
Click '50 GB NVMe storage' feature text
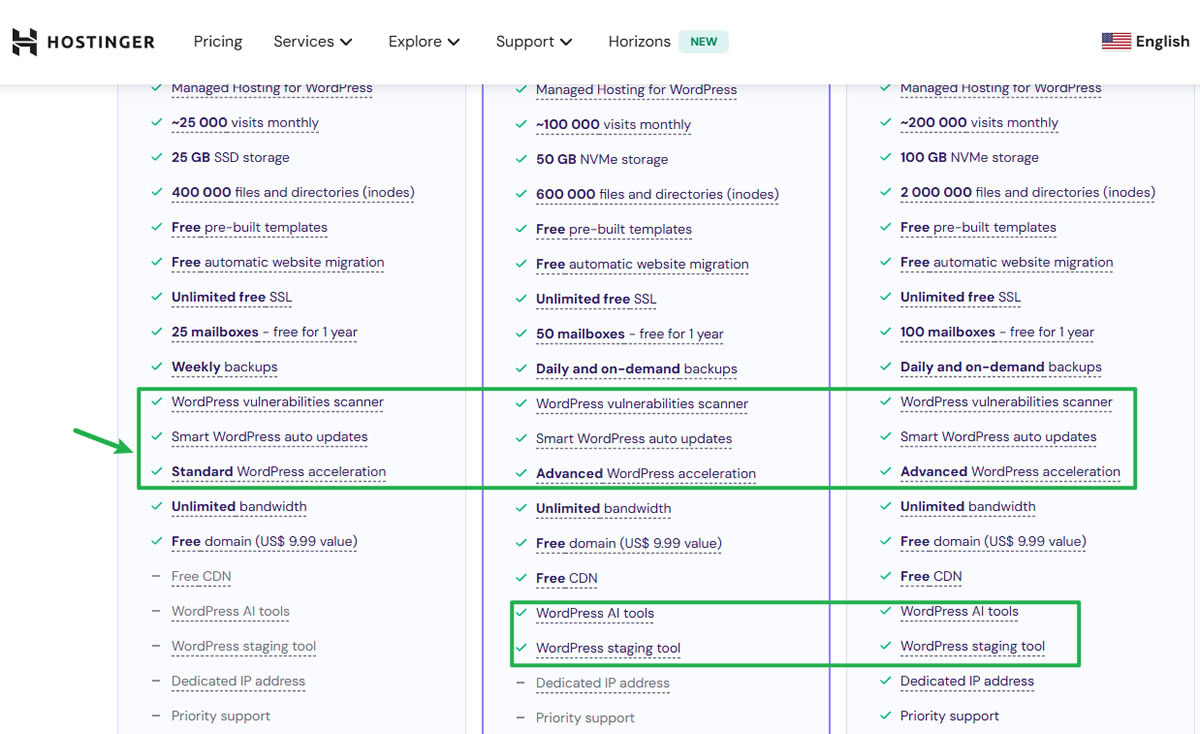click(x=602, y=160)
